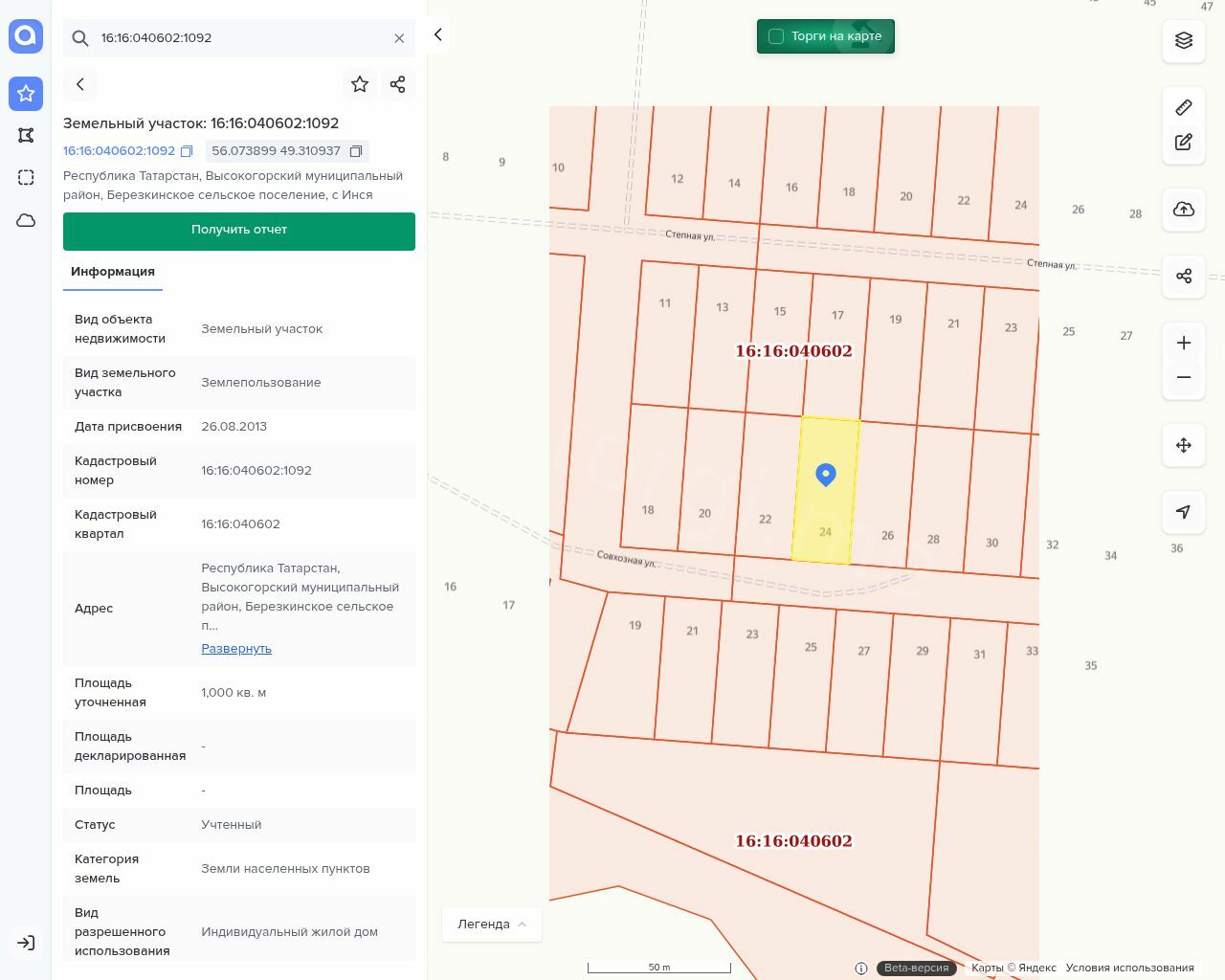
Task: Open the login icon in sidebar
Action: click(26, 943)
